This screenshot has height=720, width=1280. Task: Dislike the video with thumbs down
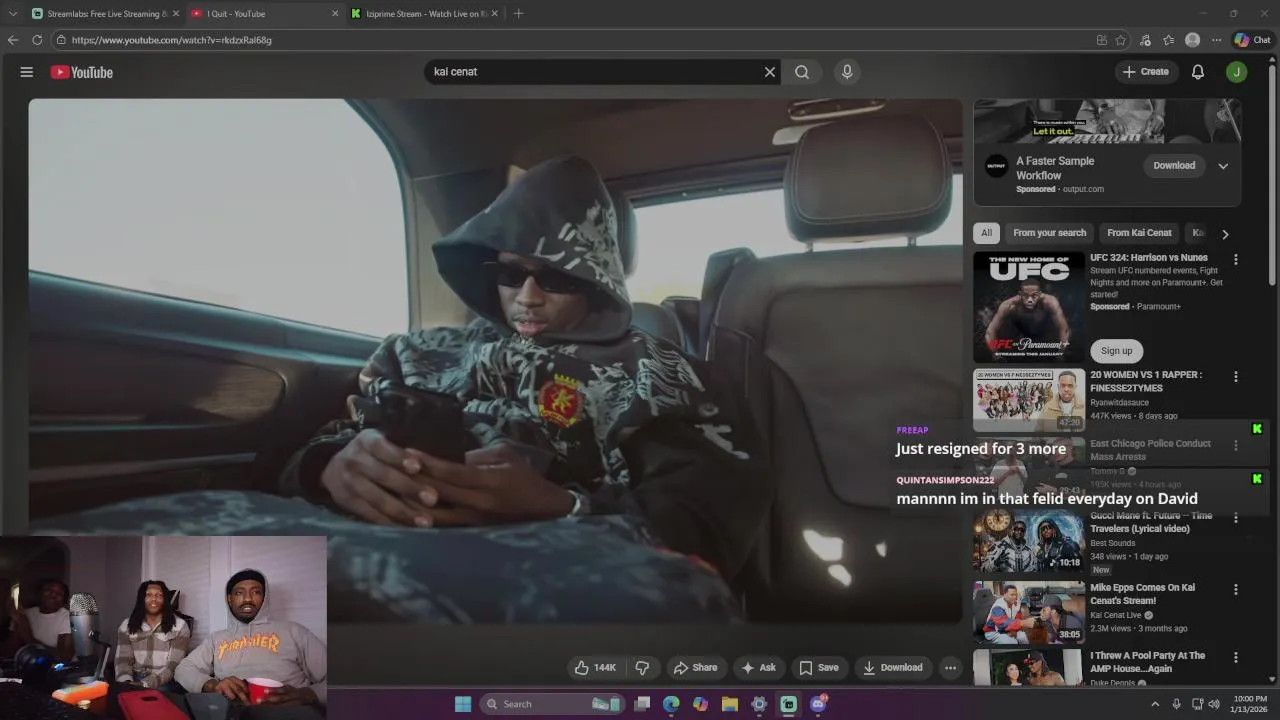[643, 668]
